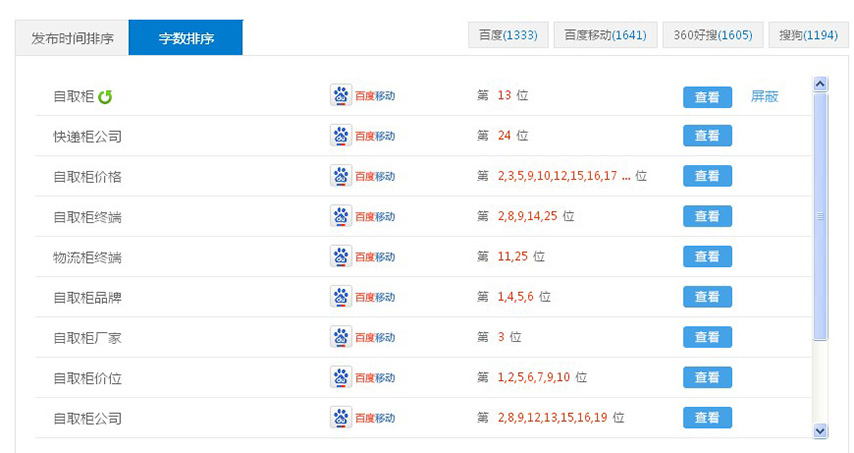Viewport: 854px width, 453px height.
Task: Click the ranking value 24
Action: pos(504,136)
